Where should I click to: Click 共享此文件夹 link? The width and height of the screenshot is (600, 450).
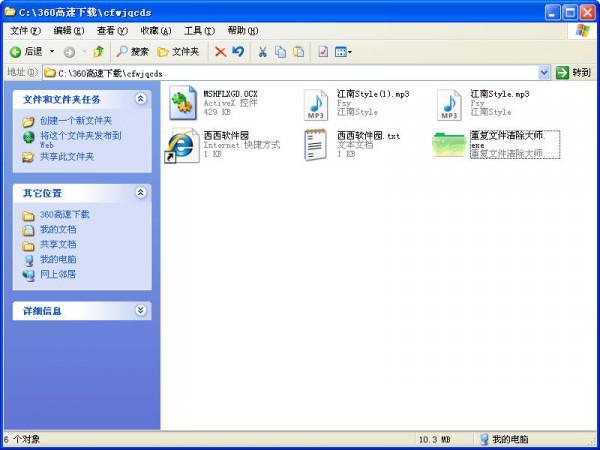point(67,157)
